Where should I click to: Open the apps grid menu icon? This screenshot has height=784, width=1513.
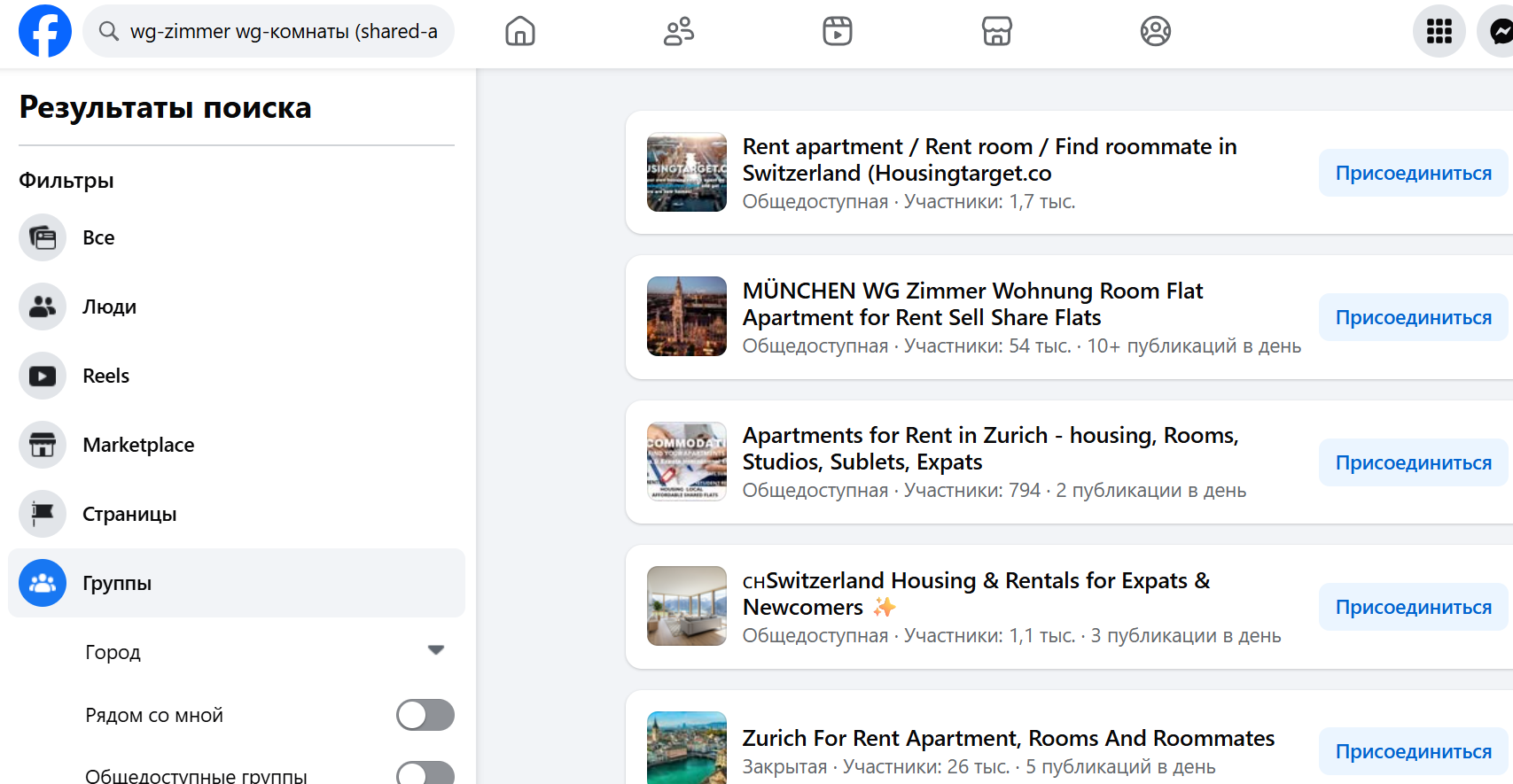tap(1439, 31)
